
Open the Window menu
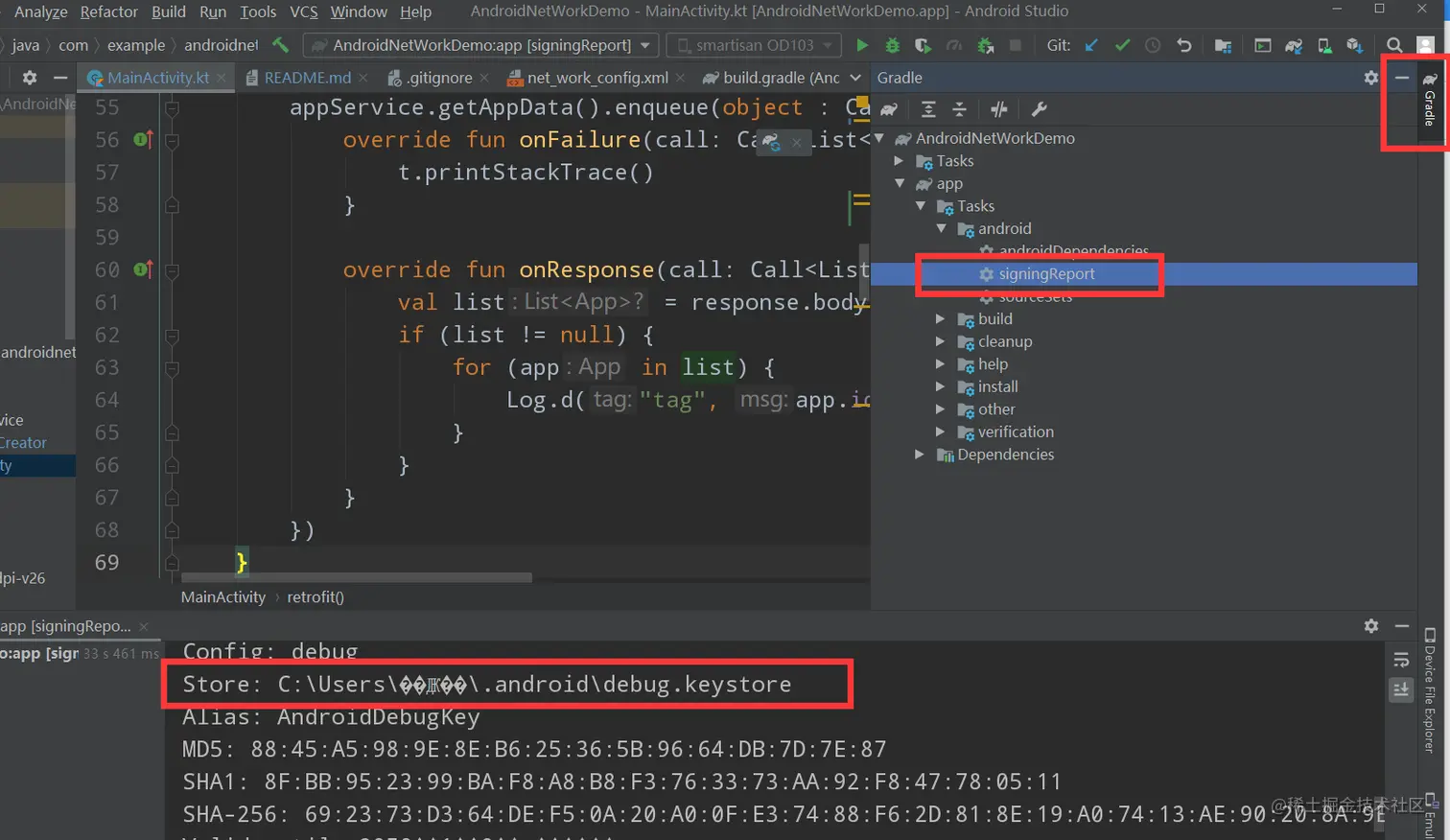coord(359,12)
